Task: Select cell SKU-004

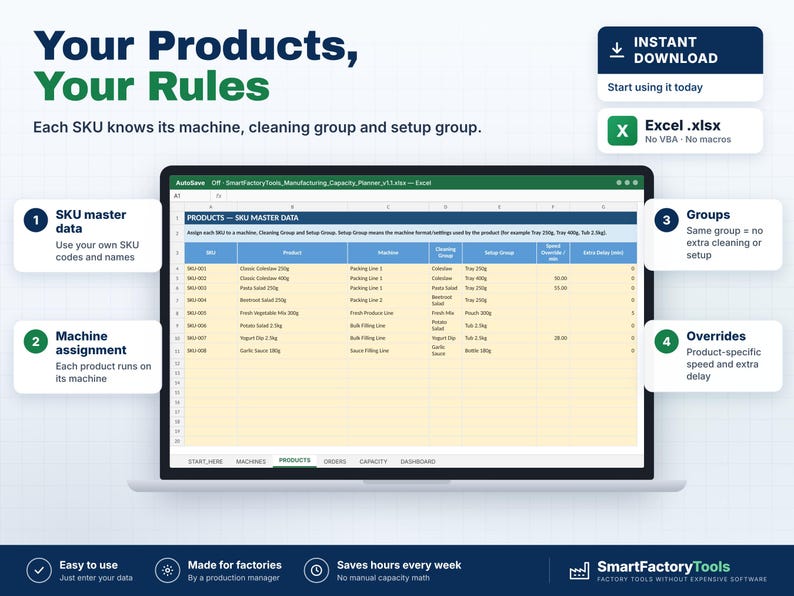Action: [x=211, y=300]
